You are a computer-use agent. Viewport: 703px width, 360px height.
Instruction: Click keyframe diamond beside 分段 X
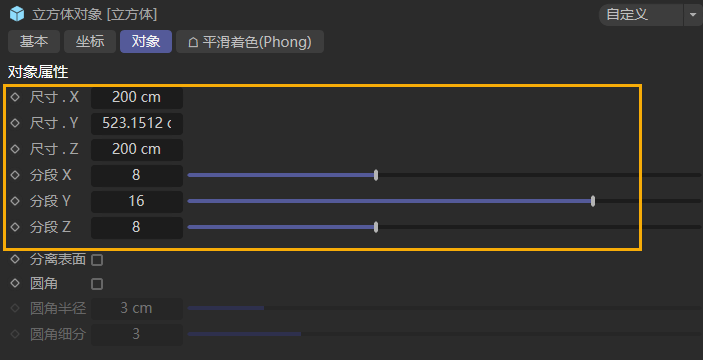(15, 175)
